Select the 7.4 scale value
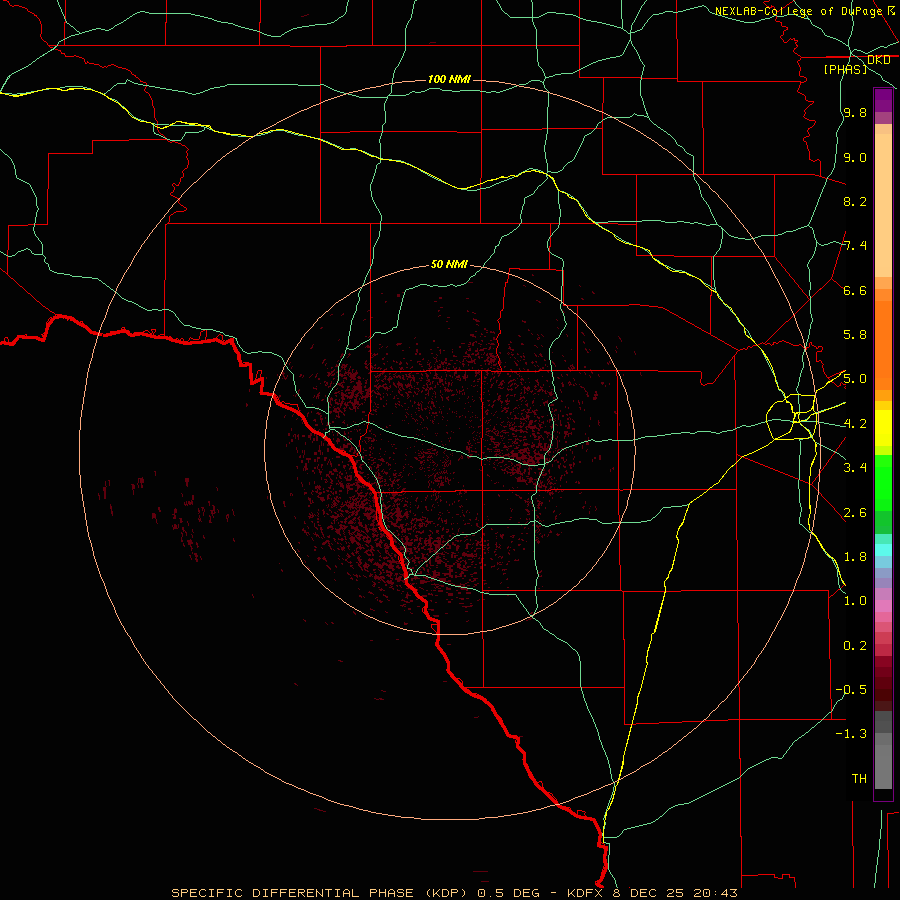This screenshot has height=900, width=900. click(x=855, y=246)
